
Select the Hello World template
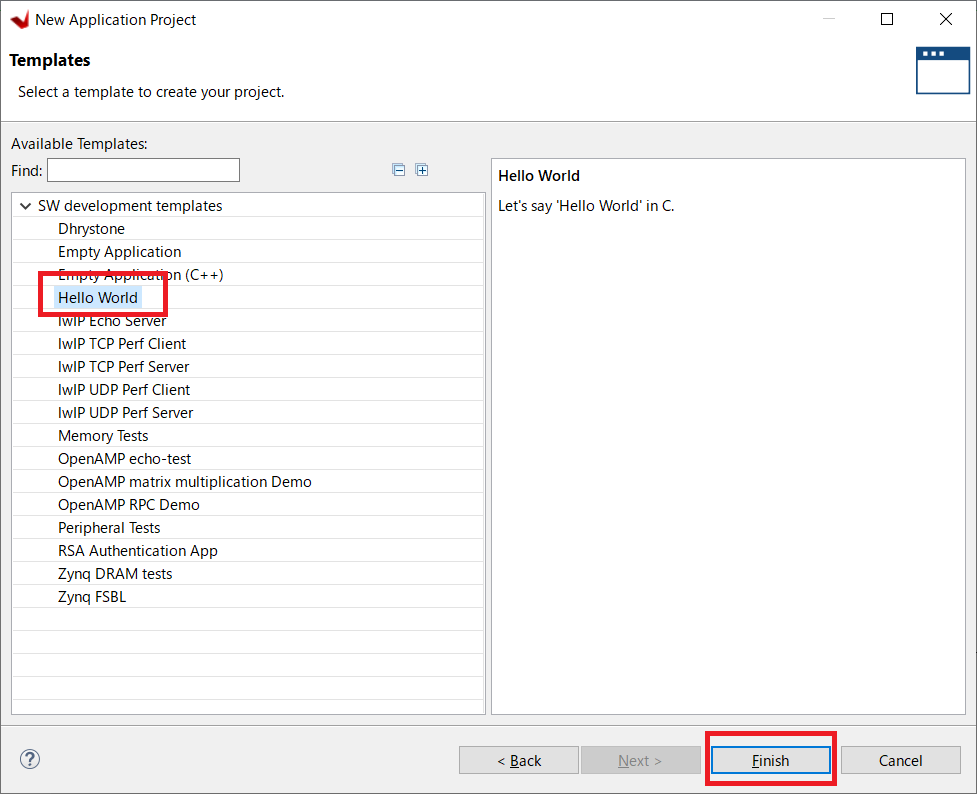[x=98, y=298]
